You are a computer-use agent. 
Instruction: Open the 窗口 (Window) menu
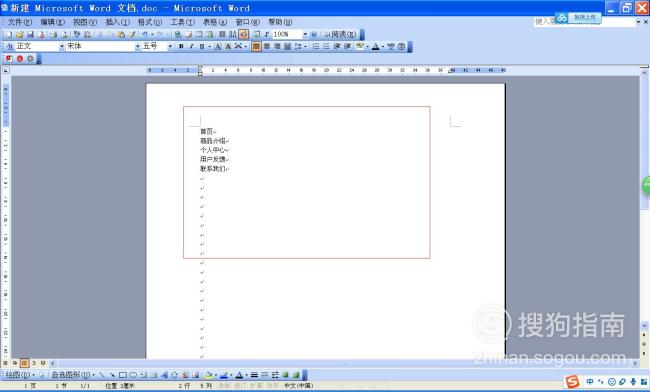248,22
